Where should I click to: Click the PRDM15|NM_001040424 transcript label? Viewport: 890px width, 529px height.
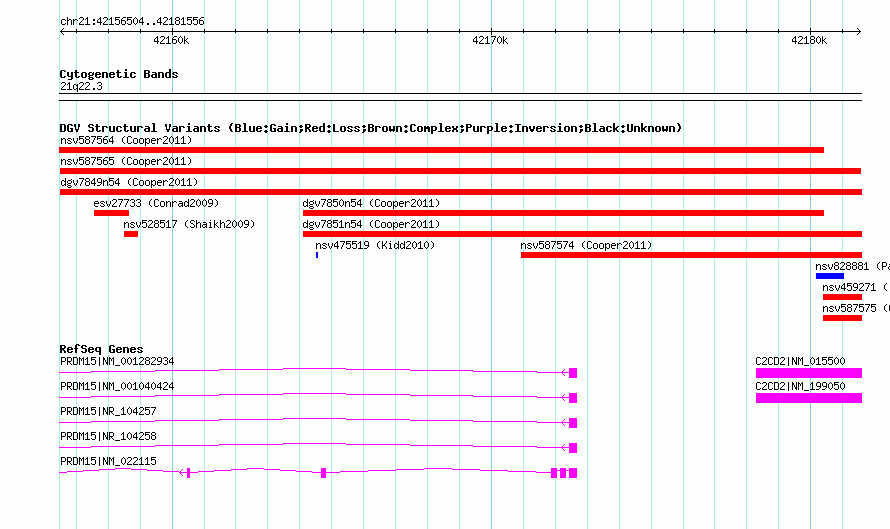117,387
